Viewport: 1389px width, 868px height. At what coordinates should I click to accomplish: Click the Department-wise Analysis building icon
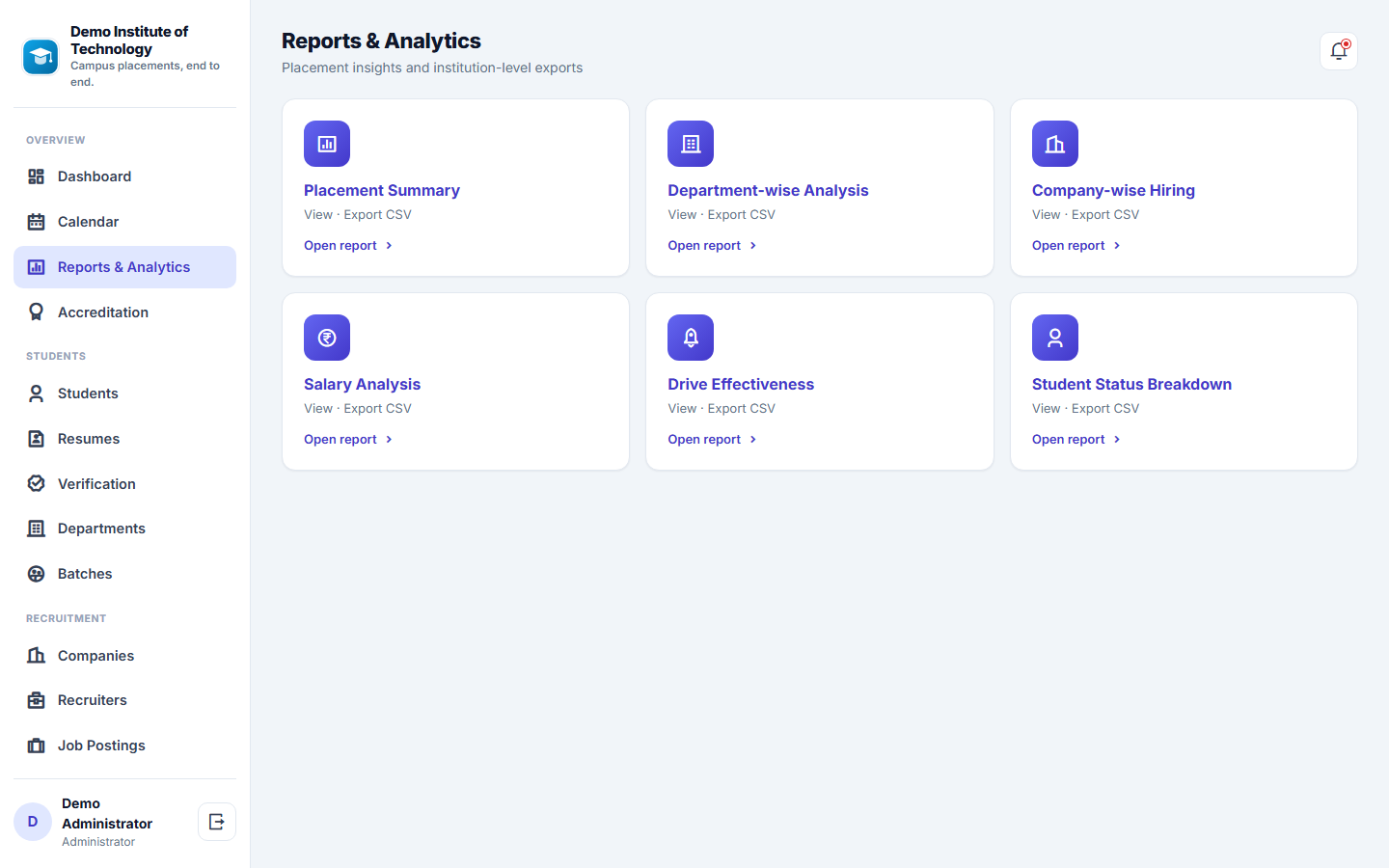coord(691,144)
